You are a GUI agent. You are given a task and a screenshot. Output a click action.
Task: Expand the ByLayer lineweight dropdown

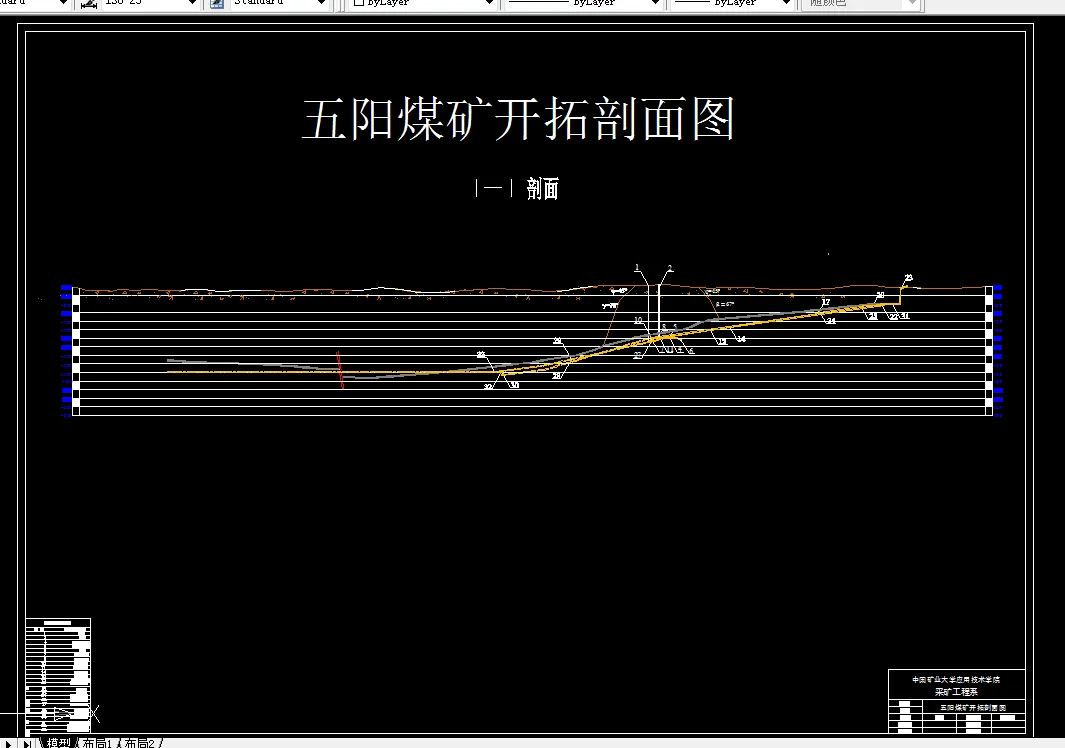coord(786,3)
